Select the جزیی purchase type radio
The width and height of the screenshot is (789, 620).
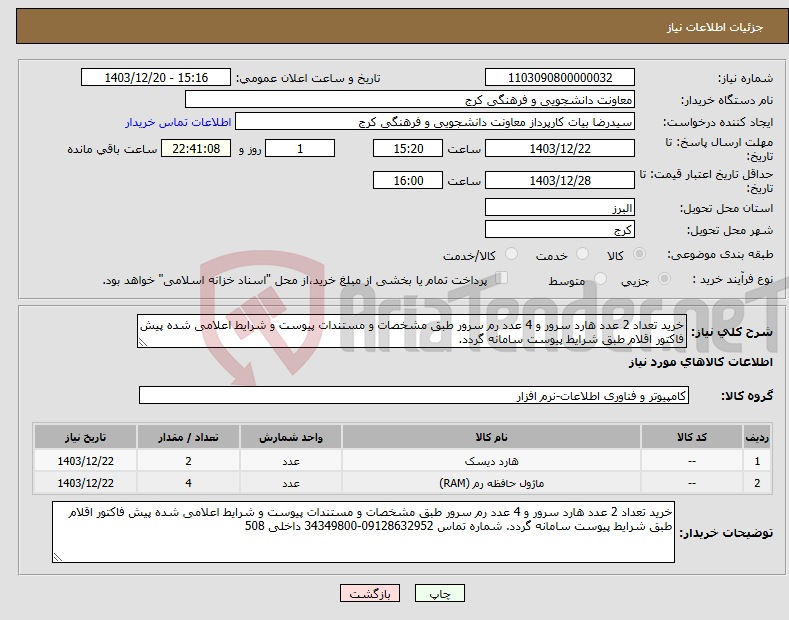(664, 278)
